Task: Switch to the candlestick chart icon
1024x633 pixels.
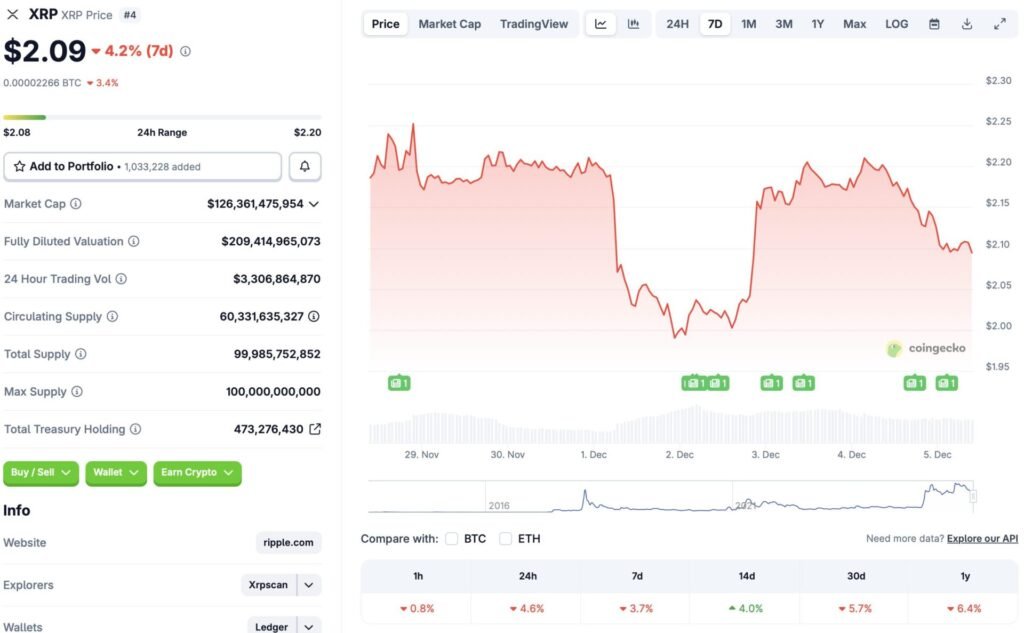Action: point(633,23)
